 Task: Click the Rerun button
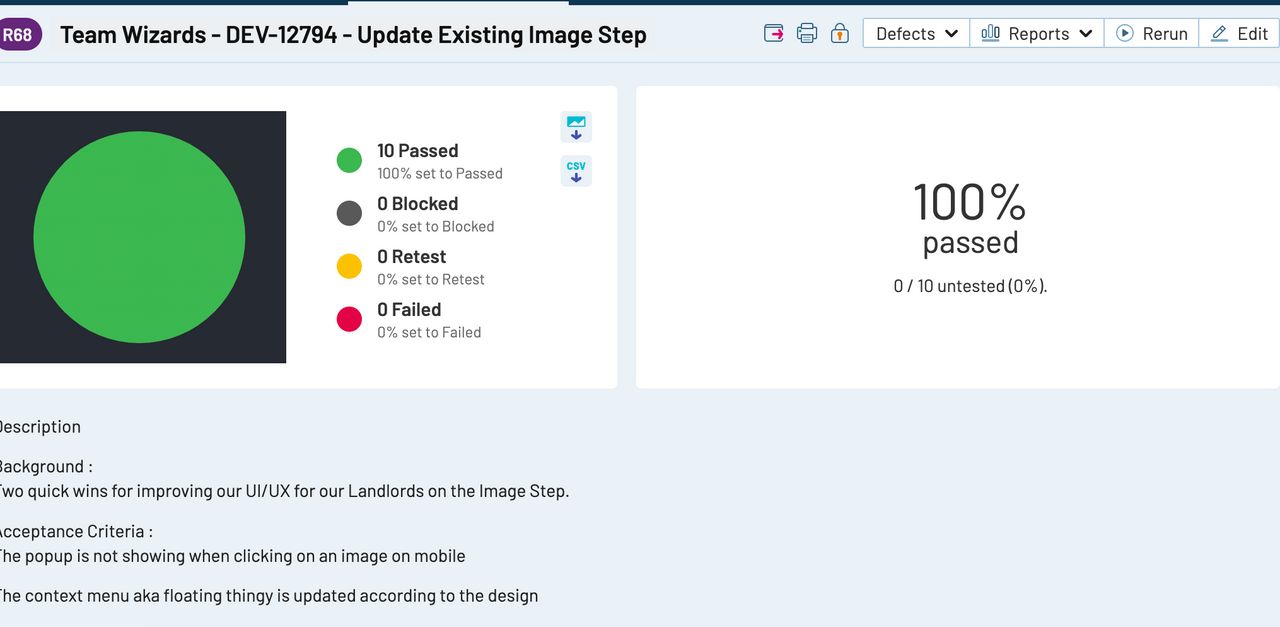pos(1152,33)
